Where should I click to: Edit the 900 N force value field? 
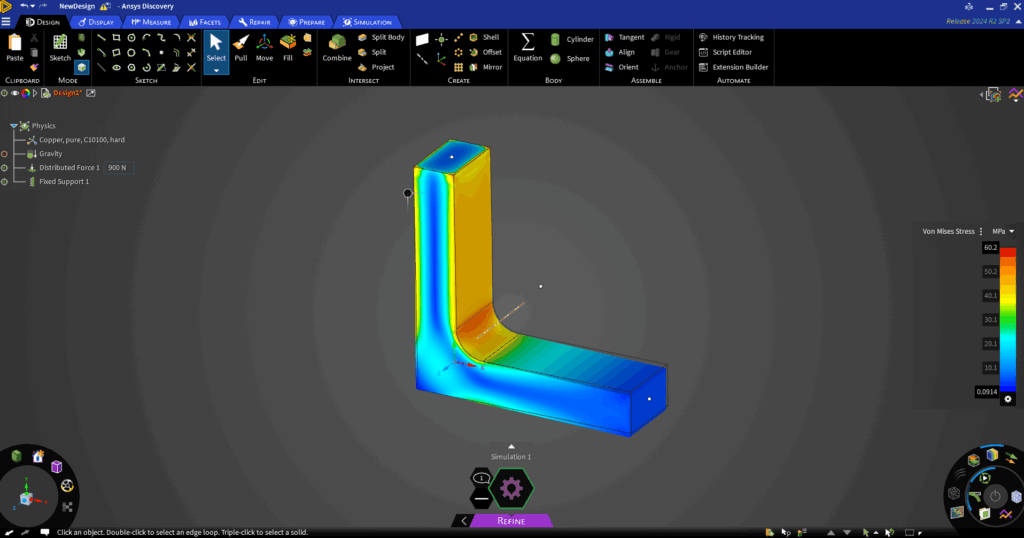point(118,168)
